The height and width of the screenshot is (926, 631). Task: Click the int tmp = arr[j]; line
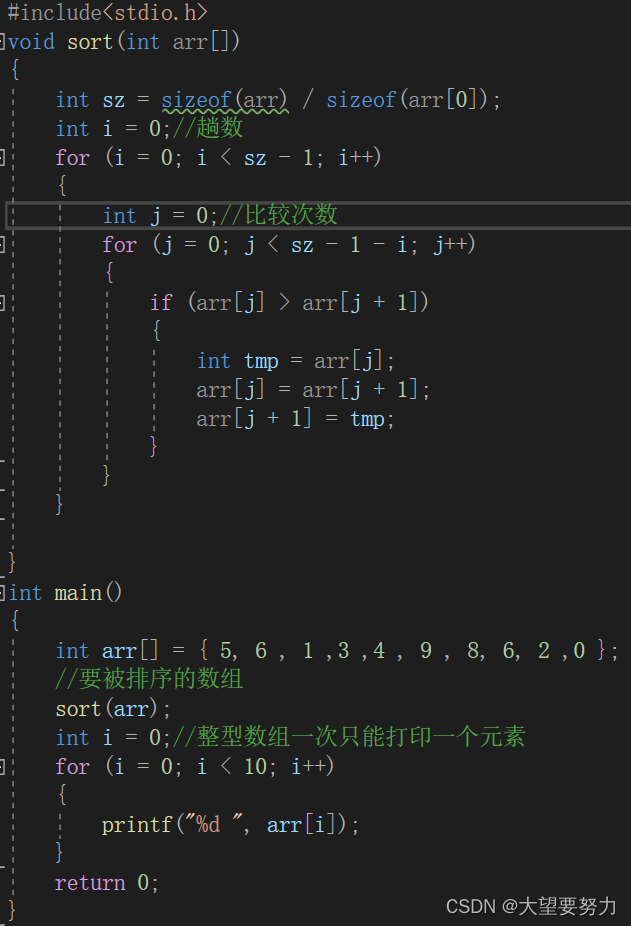295,360
